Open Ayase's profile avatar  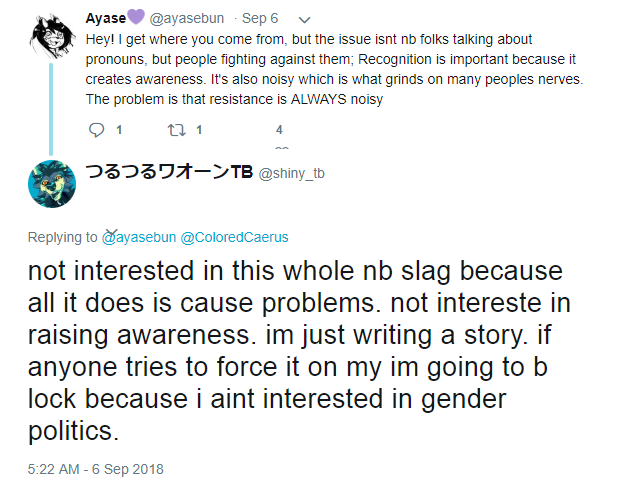[x=52, y=36]
